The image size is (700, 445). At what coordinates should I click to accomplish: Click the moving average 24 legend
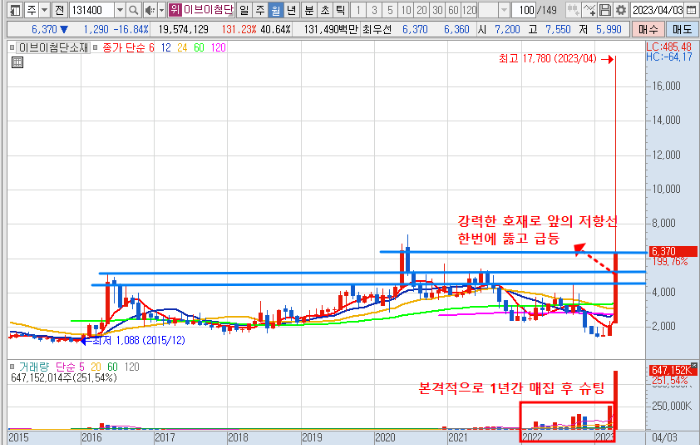[182, 47]
